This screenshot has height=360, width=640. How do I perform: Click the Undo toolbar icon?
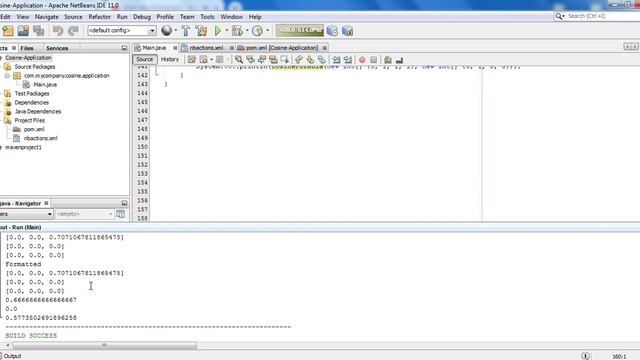pos(58,31)
